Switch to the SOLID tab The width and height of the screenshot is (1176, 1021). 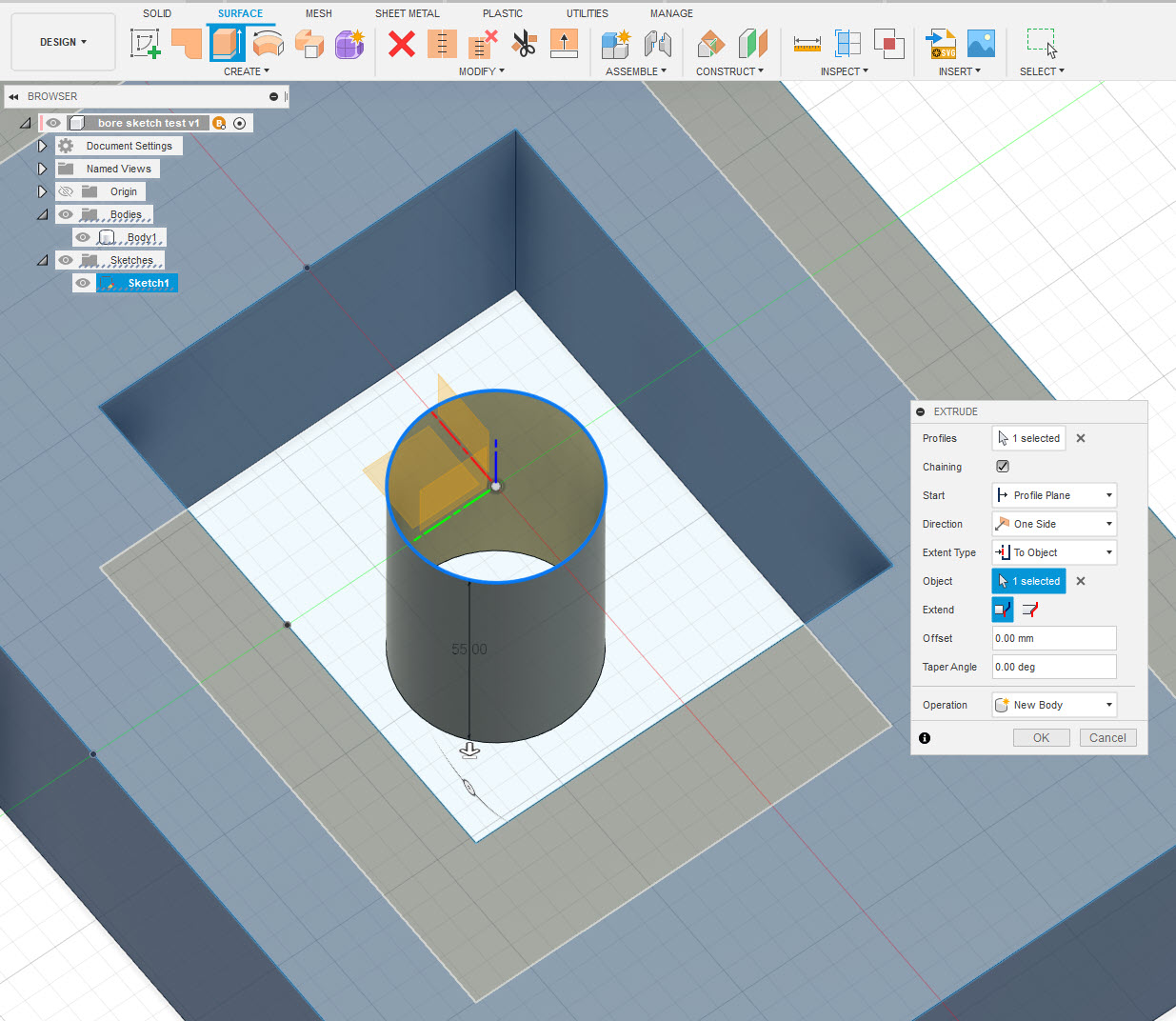pos(157,13)
